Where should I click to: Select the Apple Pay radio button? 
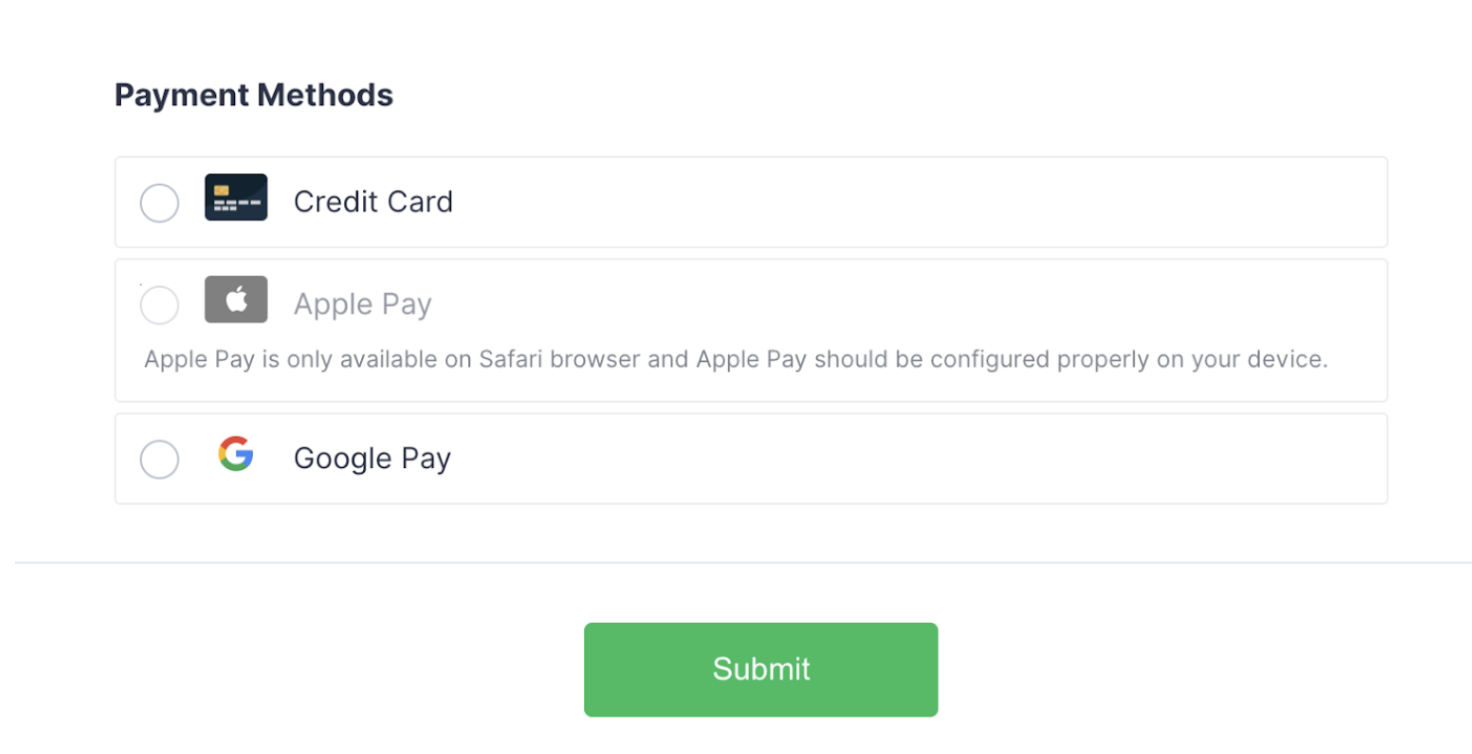click(x=159, y=305)
